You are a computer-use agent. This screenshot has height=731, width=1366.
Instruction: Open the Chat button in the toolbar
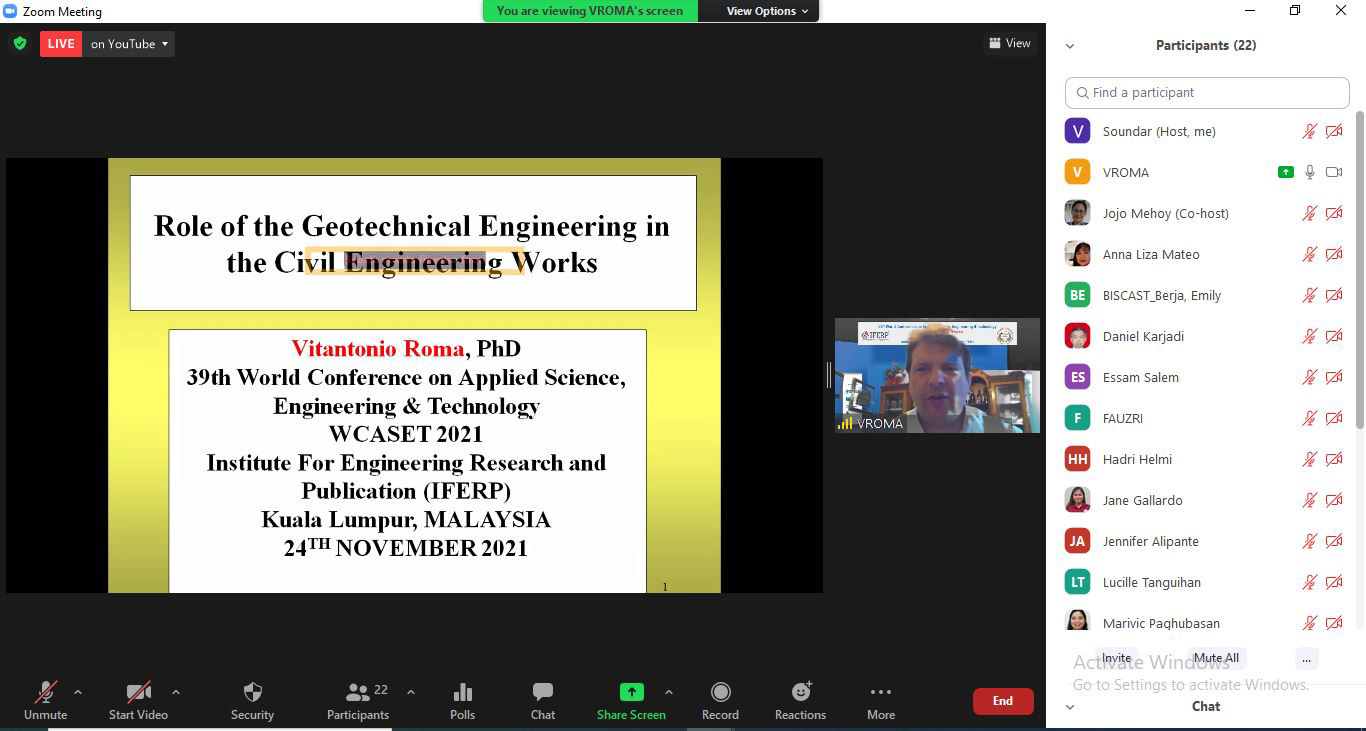coord(543,700)
